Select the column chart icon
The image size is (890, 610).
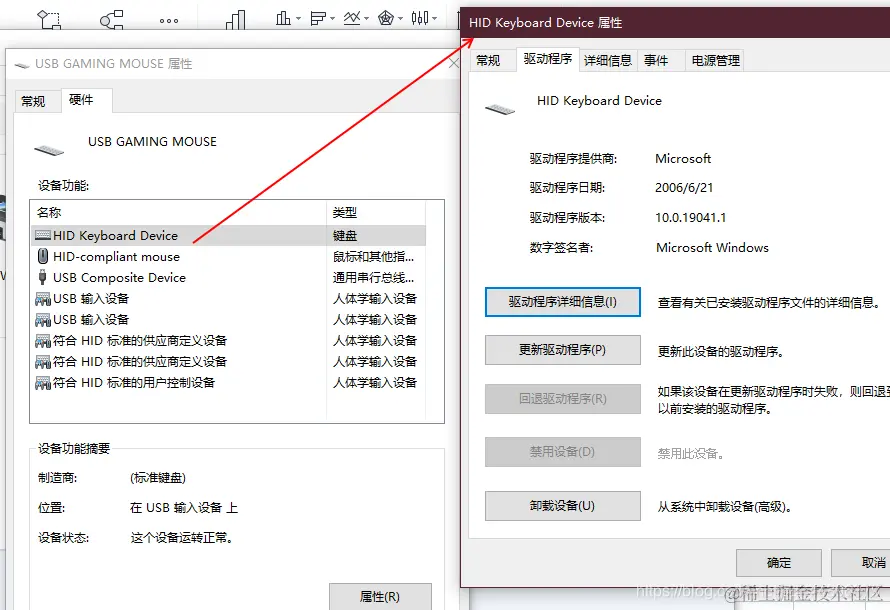(x=283, y=18)
